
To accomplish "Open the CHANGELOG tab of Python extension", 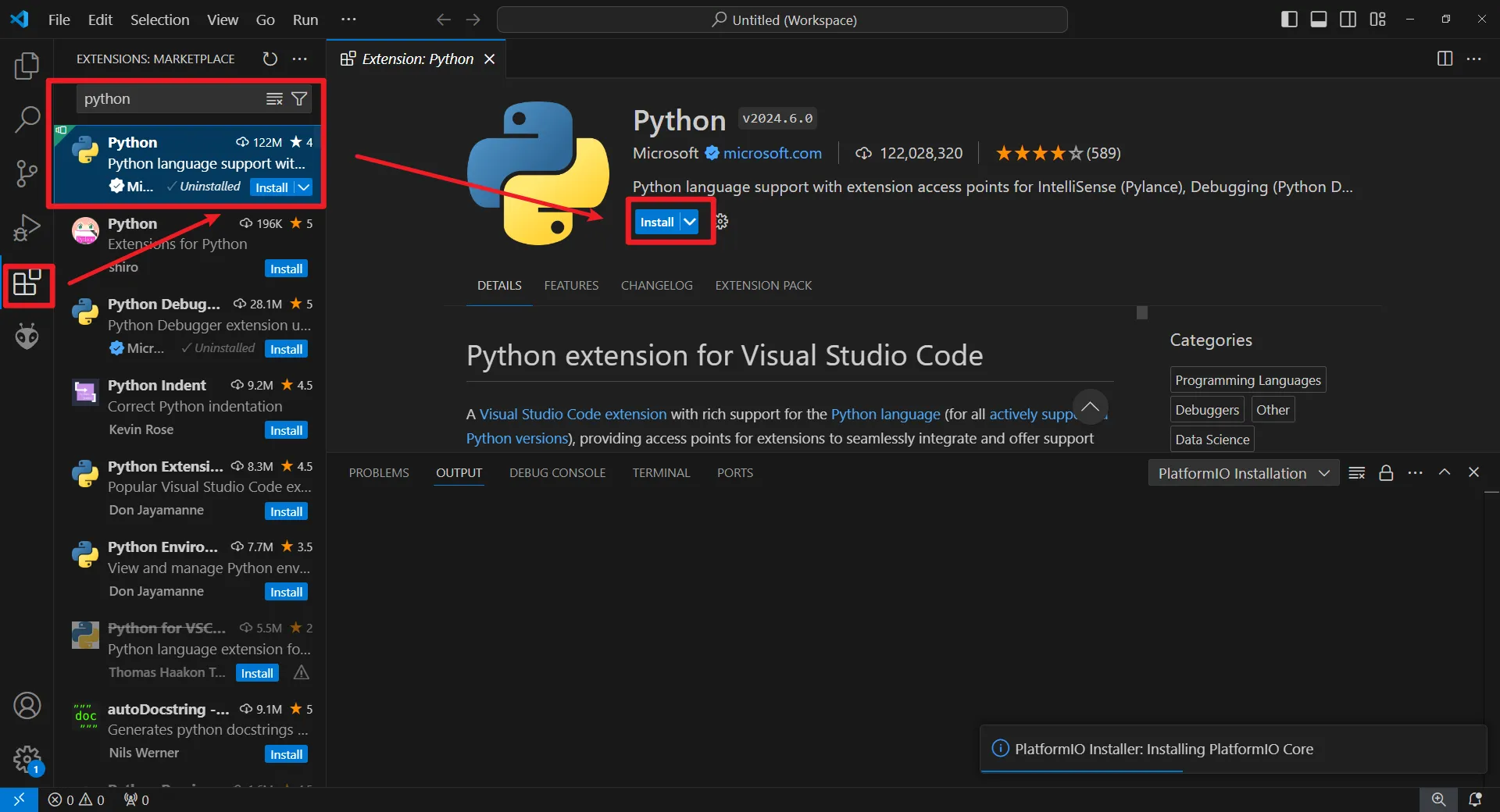I will click(x=656, y=286).
